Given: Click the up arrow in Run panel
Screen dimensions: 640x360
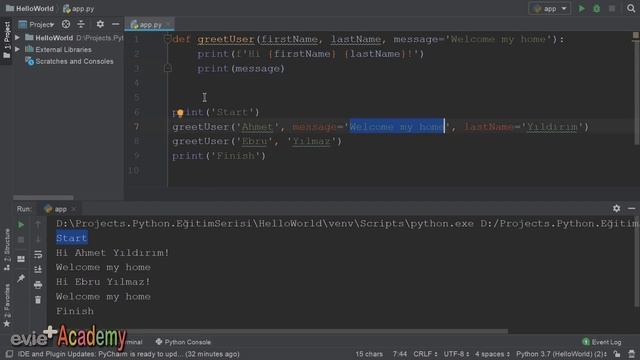Looking at the screenshot, I should [x=38, y=224].
